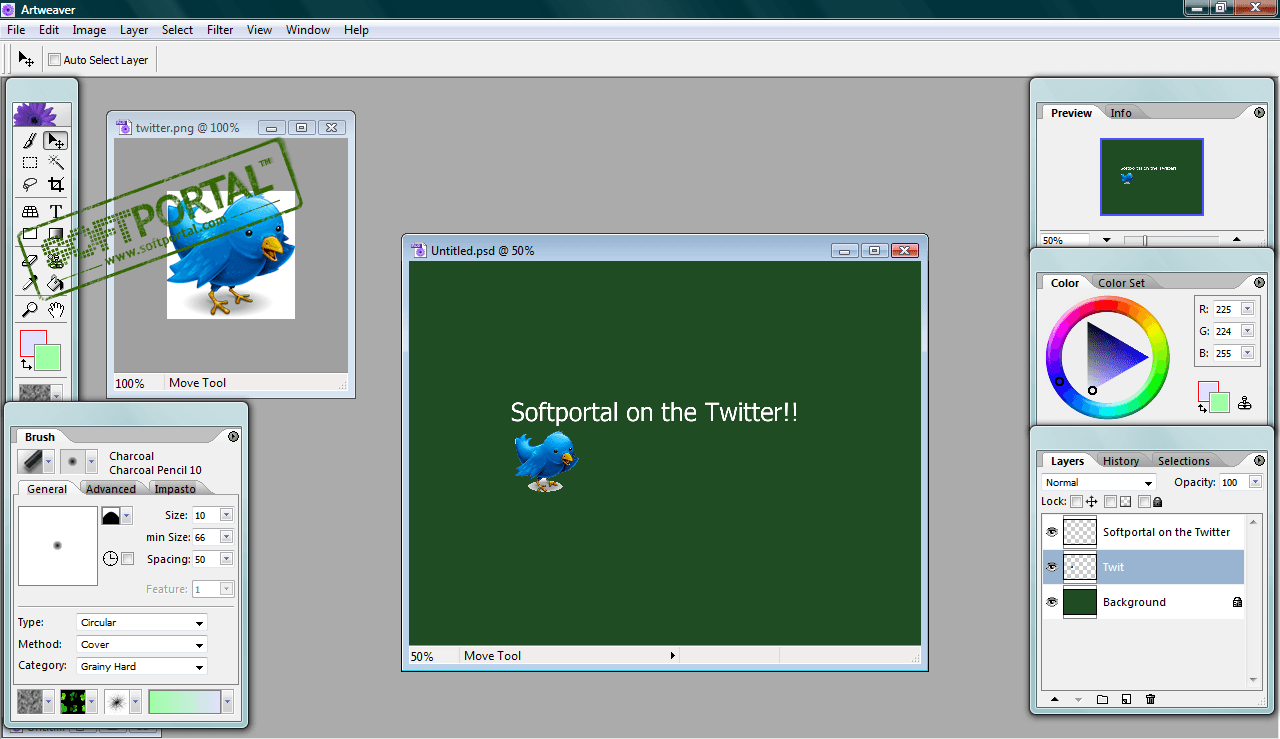The height and width of the screenshot is (739, 1280).
Task: Open the Type dropdown showing Circular
Action: [142, 622]
